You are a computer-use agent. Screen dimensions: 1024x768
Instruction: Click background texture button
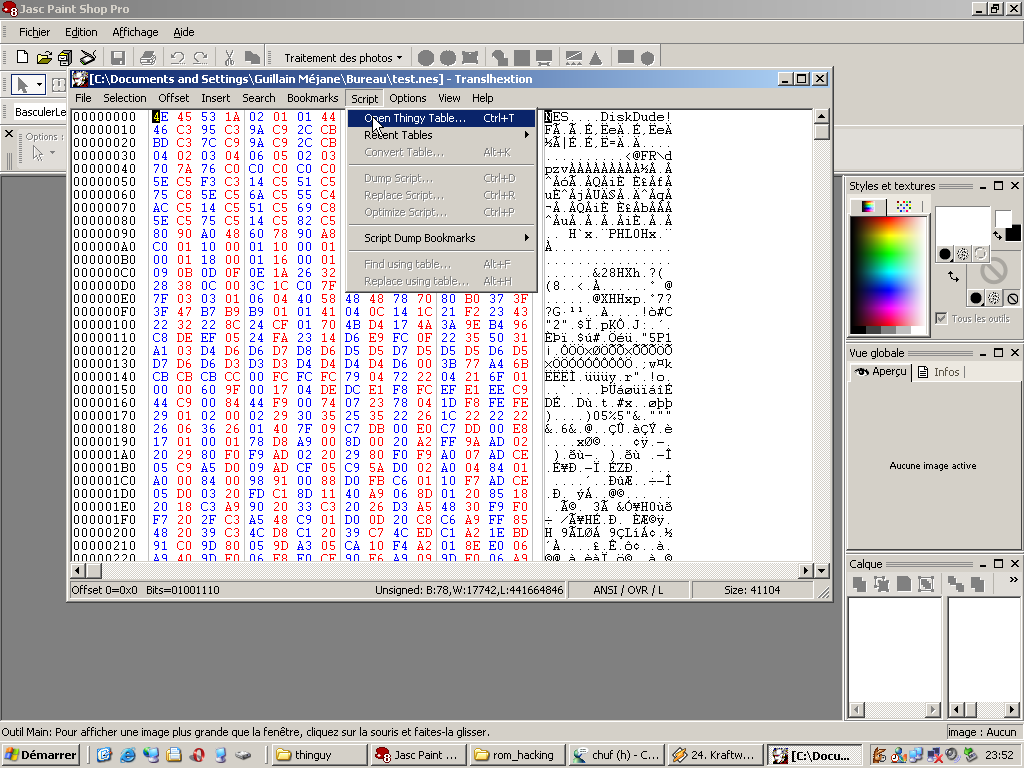994,298
